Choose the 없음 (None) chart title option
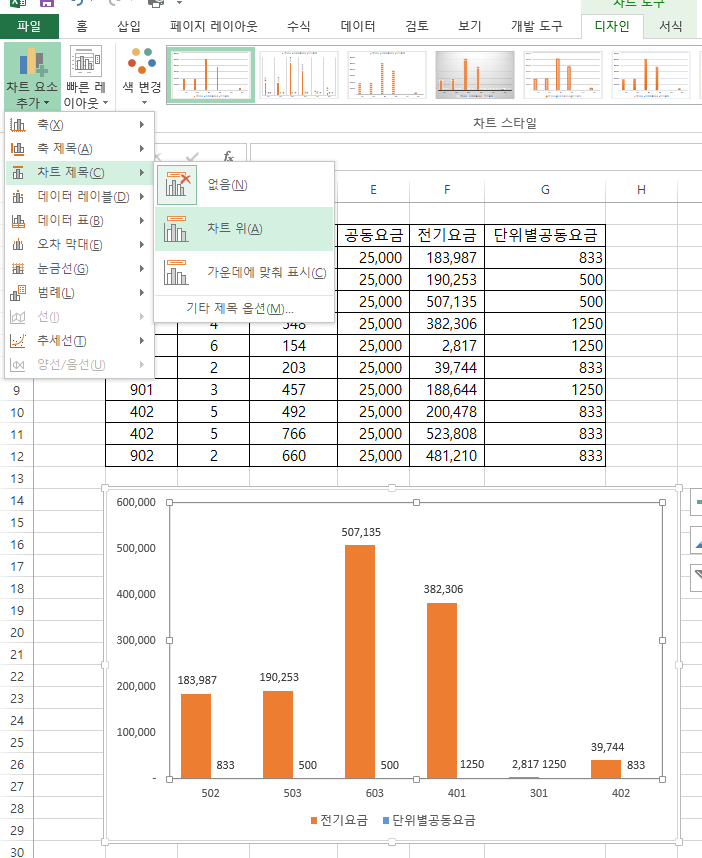The height and width of the screenshot is (858, 702). (227, 184)
